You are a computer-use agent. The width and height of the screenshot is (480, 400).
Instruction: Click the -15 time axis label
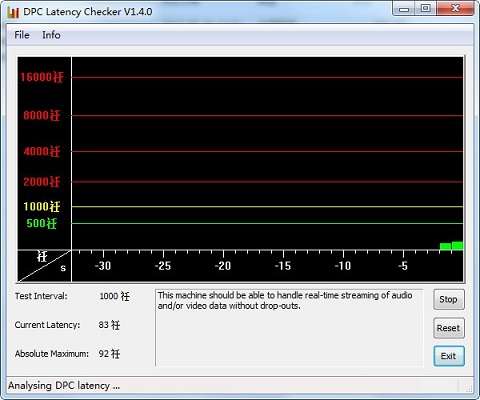(283, 266)
